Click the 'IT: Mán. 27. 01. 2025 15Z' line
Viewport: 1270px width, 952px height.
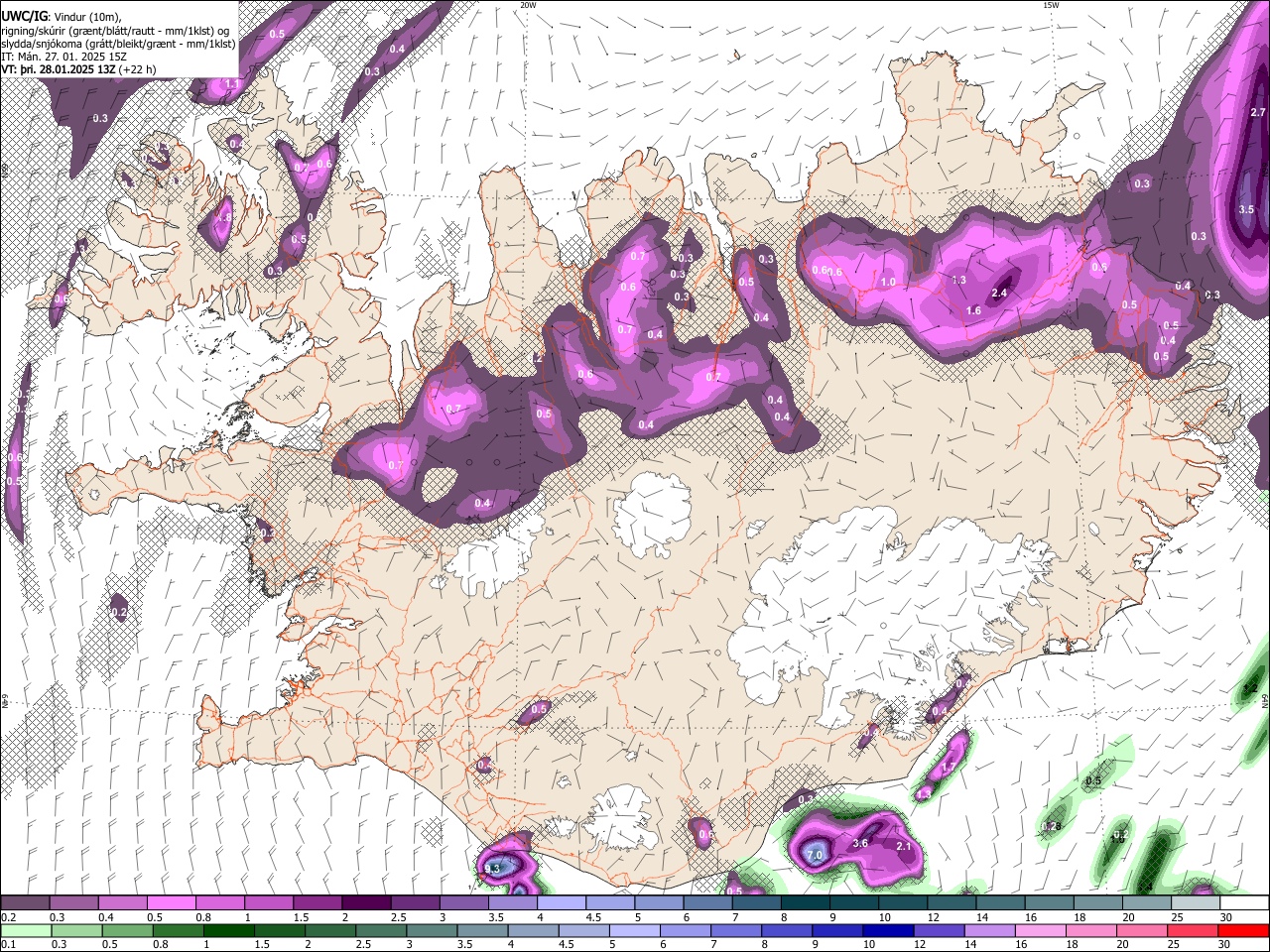coord(63,57)
